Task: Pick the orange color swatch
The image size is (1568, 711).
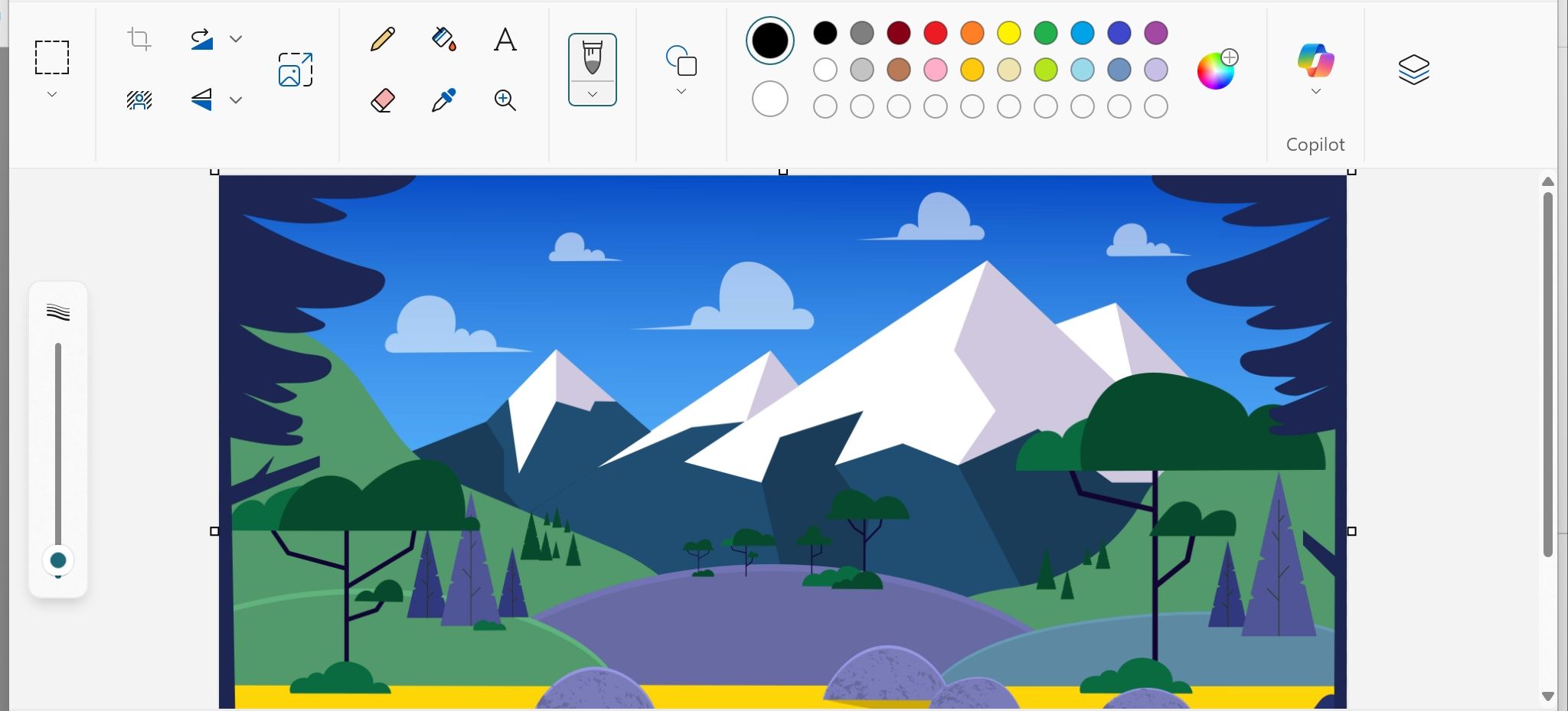Action: click(x=972, y=33)
